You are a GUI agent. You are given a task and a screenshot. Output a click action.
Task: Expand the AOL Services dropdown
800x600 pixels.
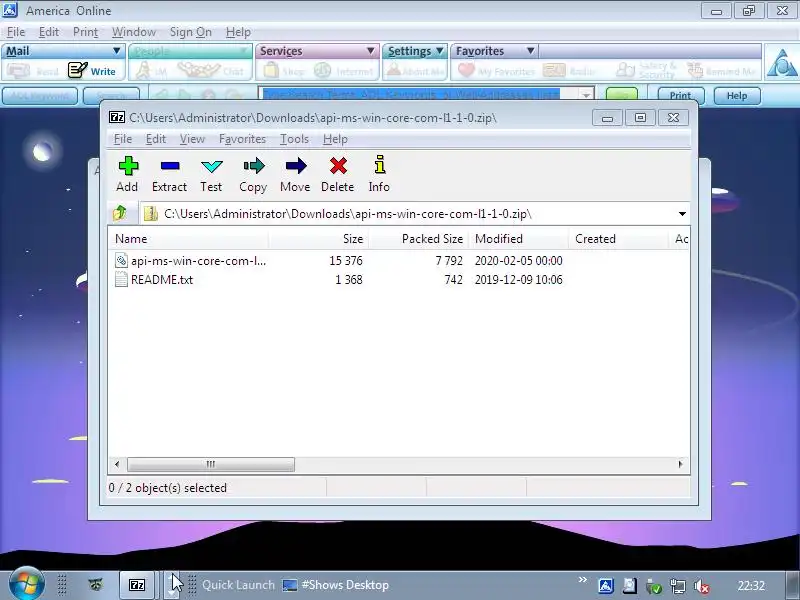(371, 51)
